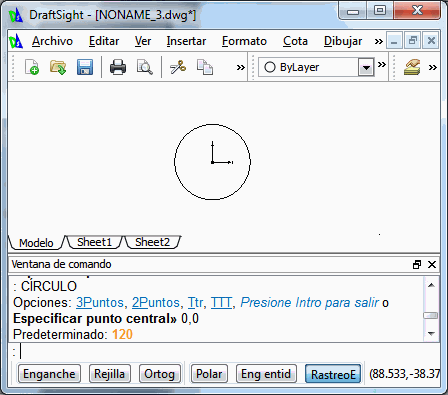Toggle Polar tracking mode
The height and width of the screenshot is (395, 448).
pyautogui.click(x=209, y=374)
